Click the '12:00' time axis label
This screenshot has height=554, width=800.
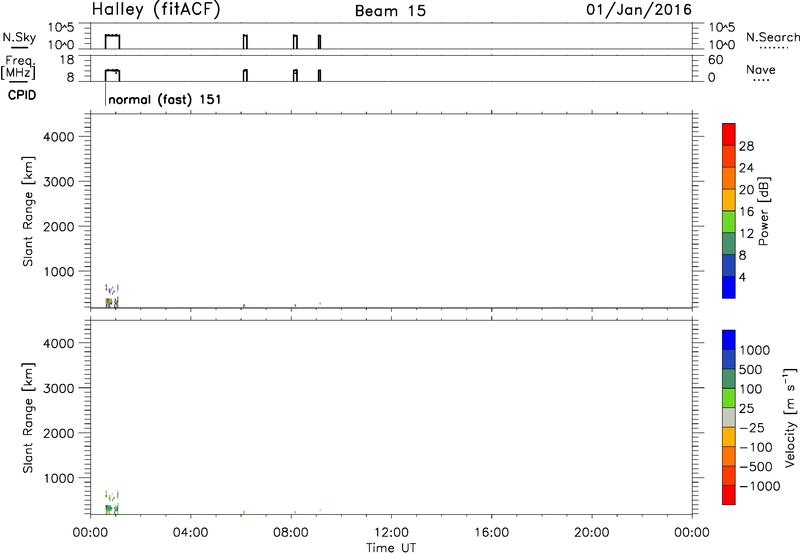(x=391, y=533)
